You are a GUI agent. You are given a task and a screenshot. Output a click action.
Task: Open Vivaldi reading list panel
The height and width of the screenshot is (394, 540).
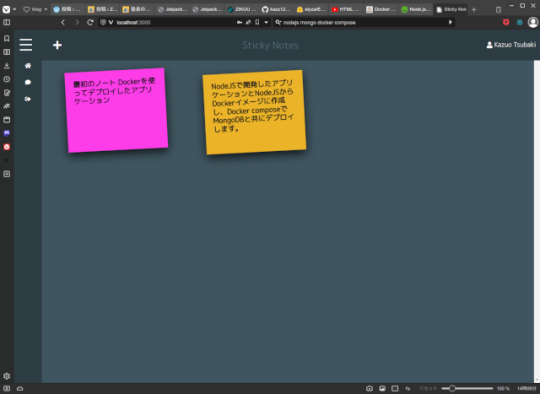7,52
